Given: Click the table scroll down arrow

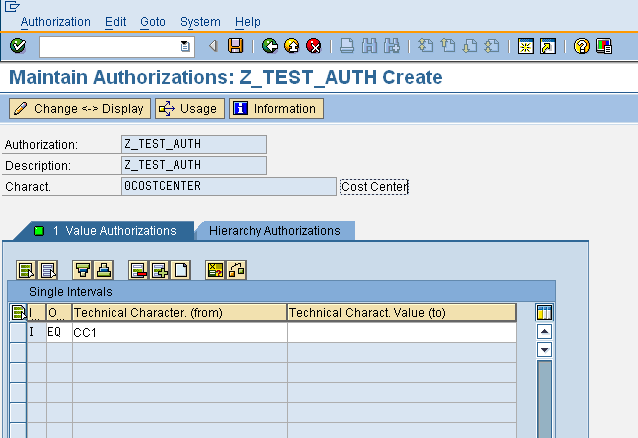Looking at the screenshot, I should pos(544,349).
